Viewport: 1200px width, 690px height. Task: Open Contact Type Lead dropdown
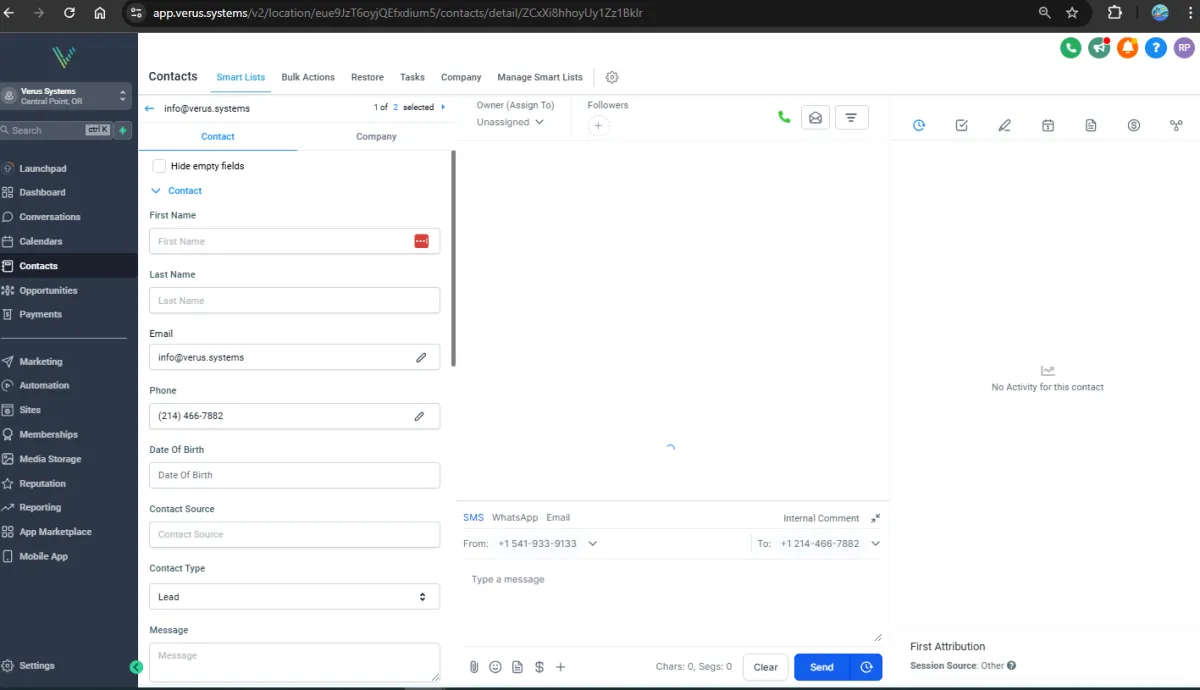point(294,597)
